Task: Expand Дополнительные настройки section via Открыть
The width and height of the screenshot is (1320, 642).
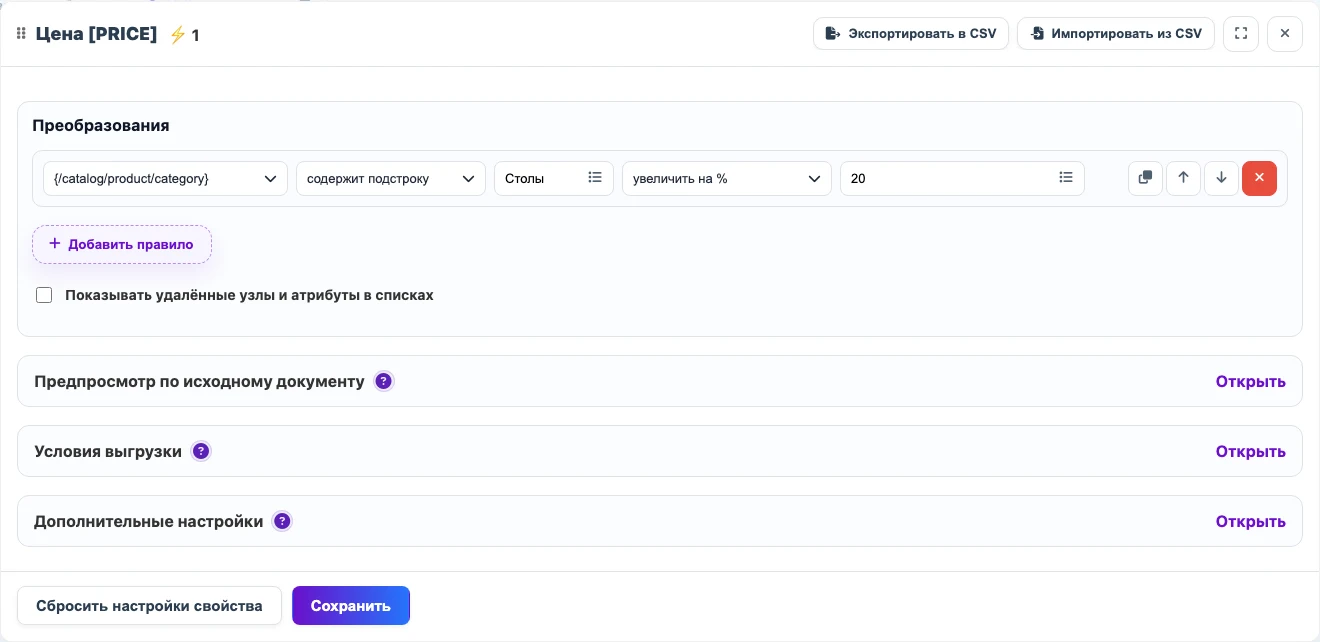Action: tap(1250, 521)
